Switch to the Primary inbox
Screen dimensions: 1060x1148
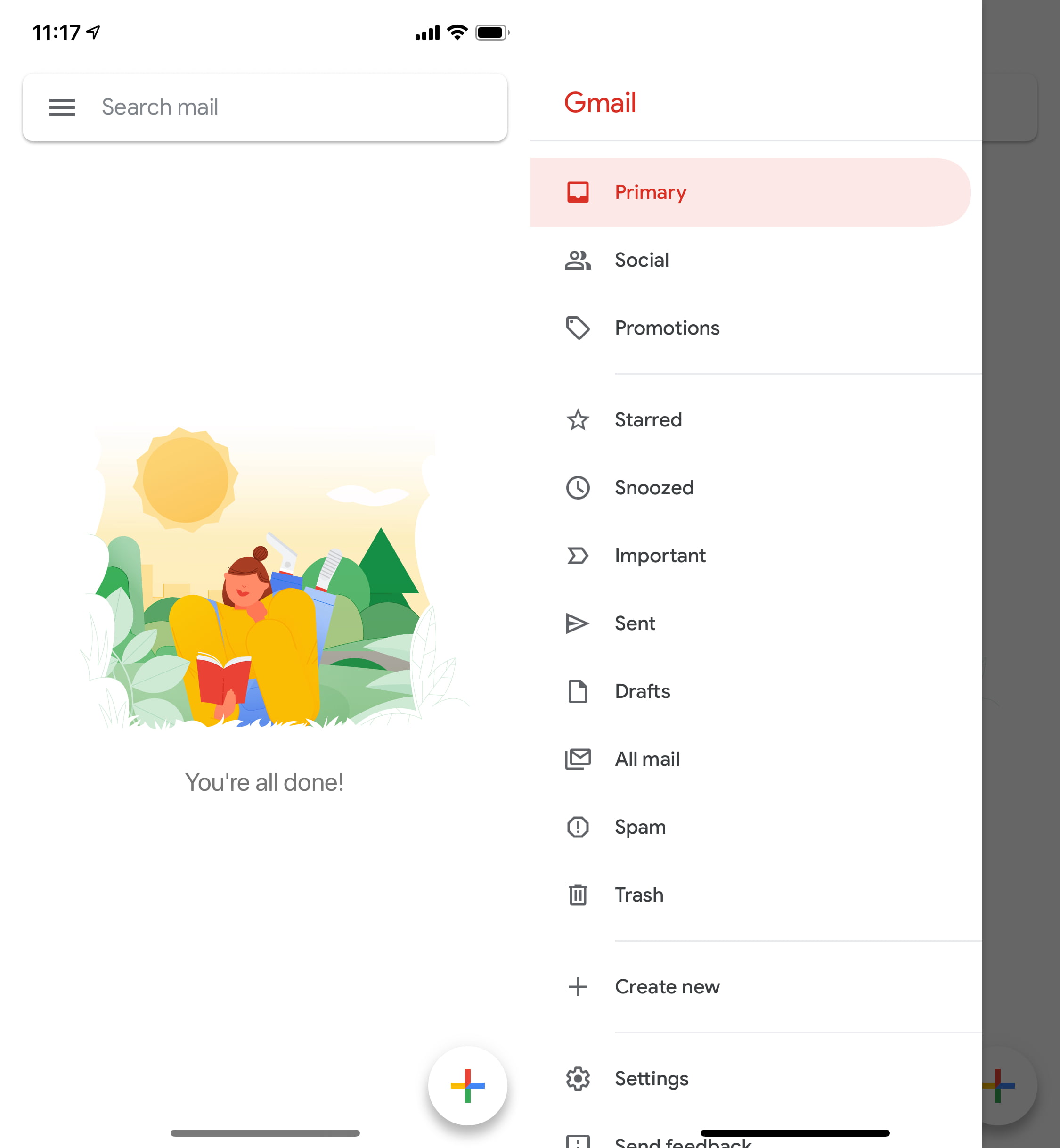(x=651, y=193)
